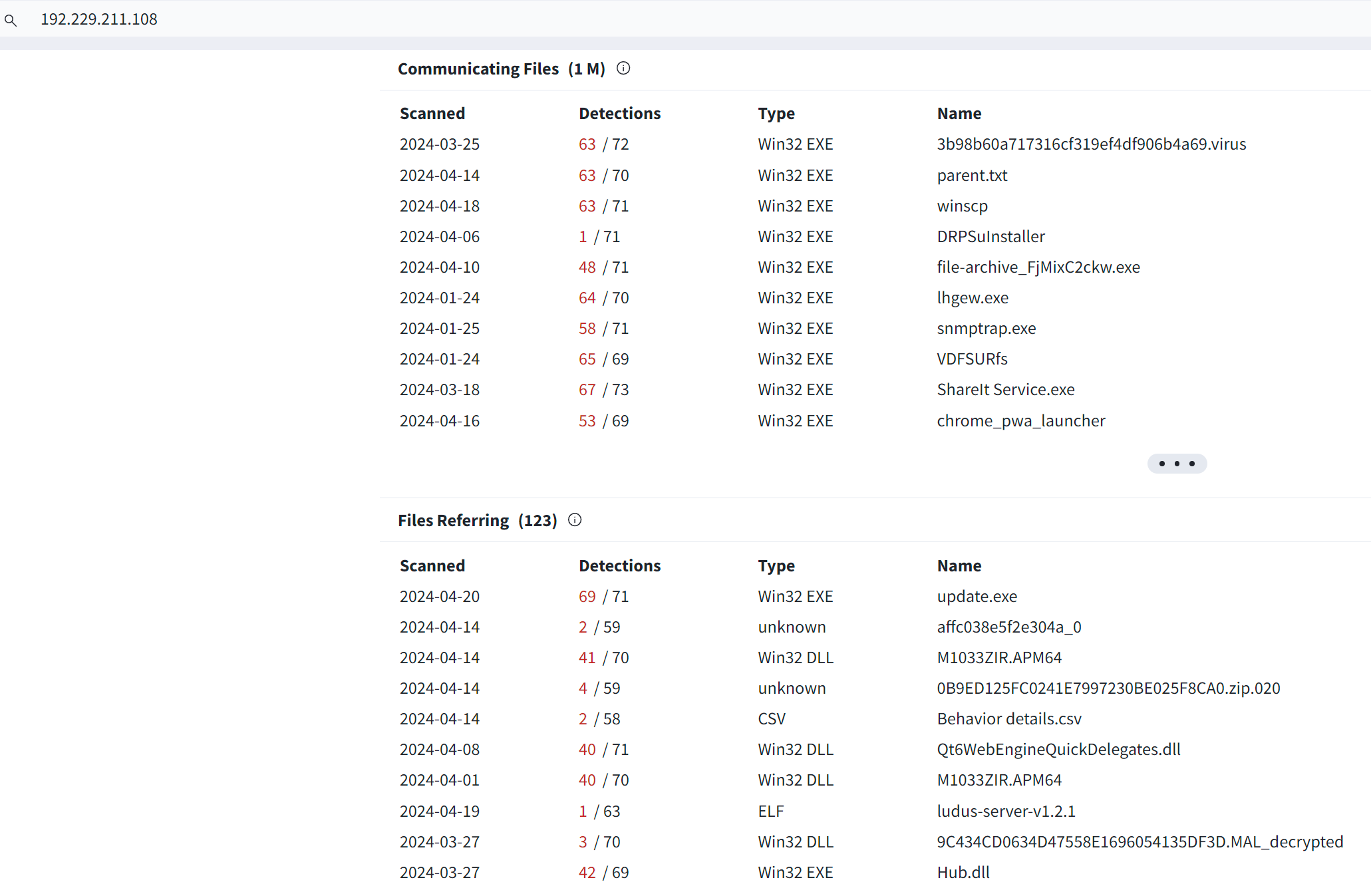Open M1033ZIR.APM64 scanned 2024-04-14
Screen dimensions: 1371x896
click(999, 658)
